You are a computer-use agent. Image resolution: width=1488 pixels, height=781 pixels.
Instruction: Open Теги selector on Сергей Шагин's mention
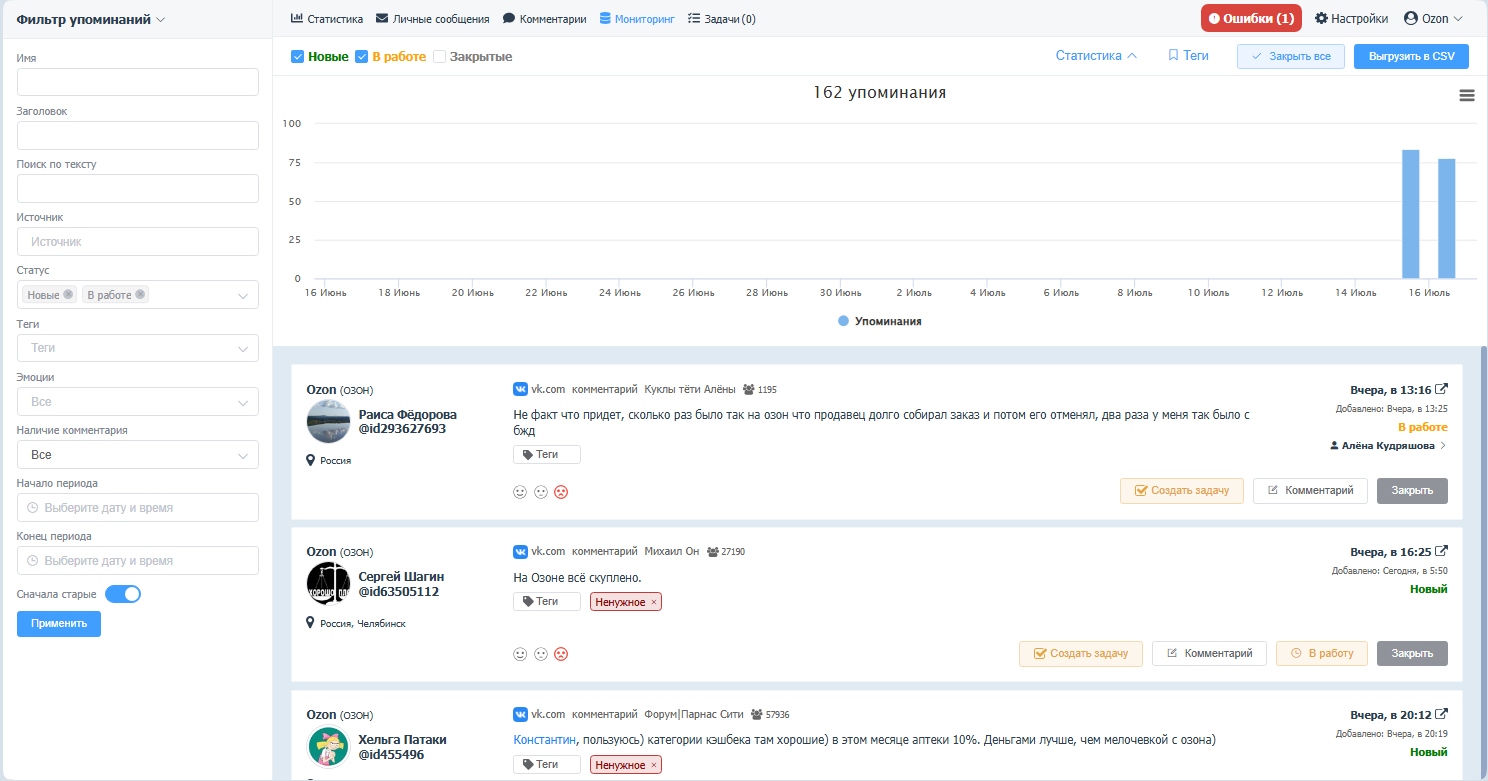(x=547, y=602)
